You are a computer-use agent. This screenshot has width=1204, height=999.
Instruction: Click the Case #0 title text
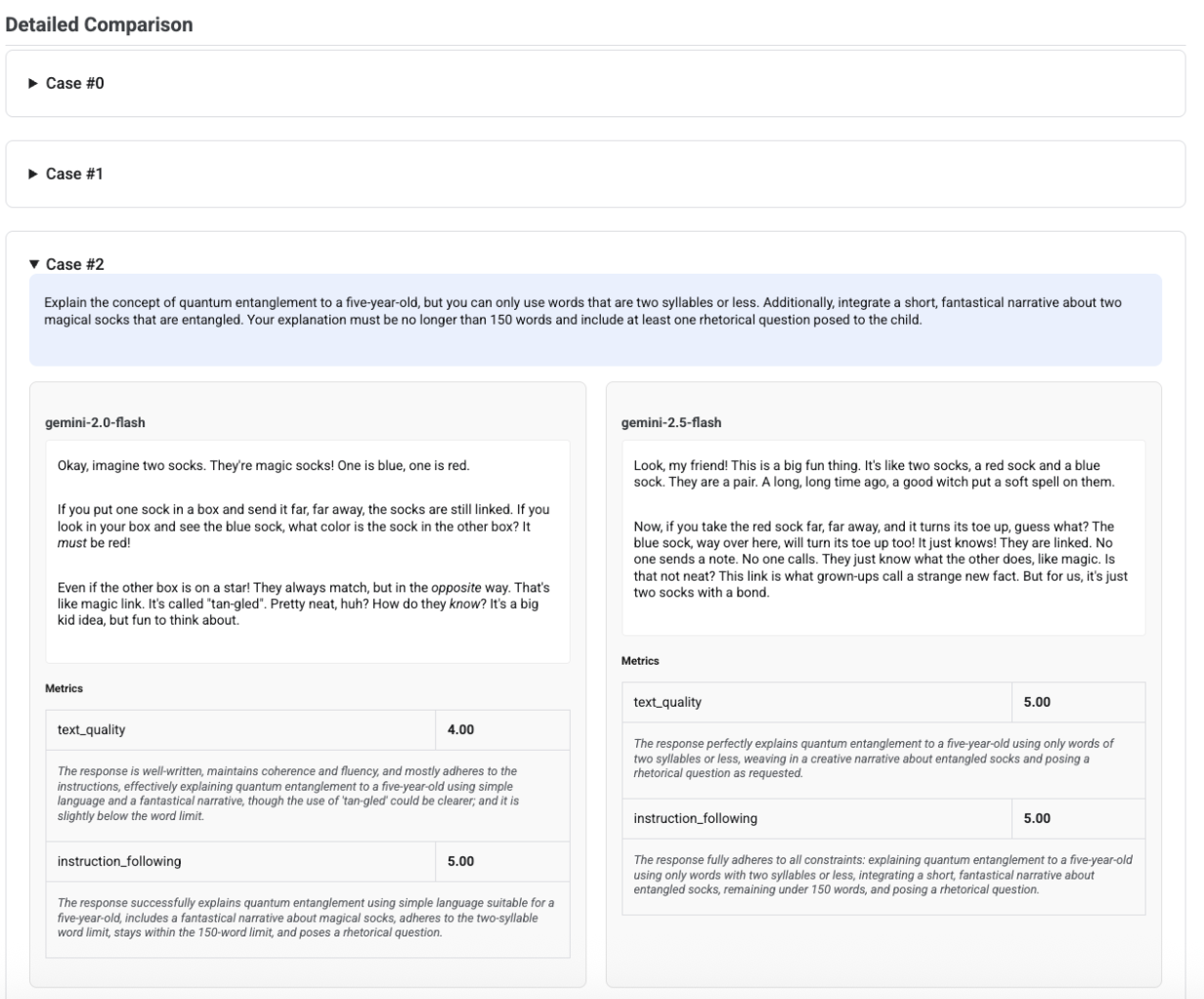(75, 84)
